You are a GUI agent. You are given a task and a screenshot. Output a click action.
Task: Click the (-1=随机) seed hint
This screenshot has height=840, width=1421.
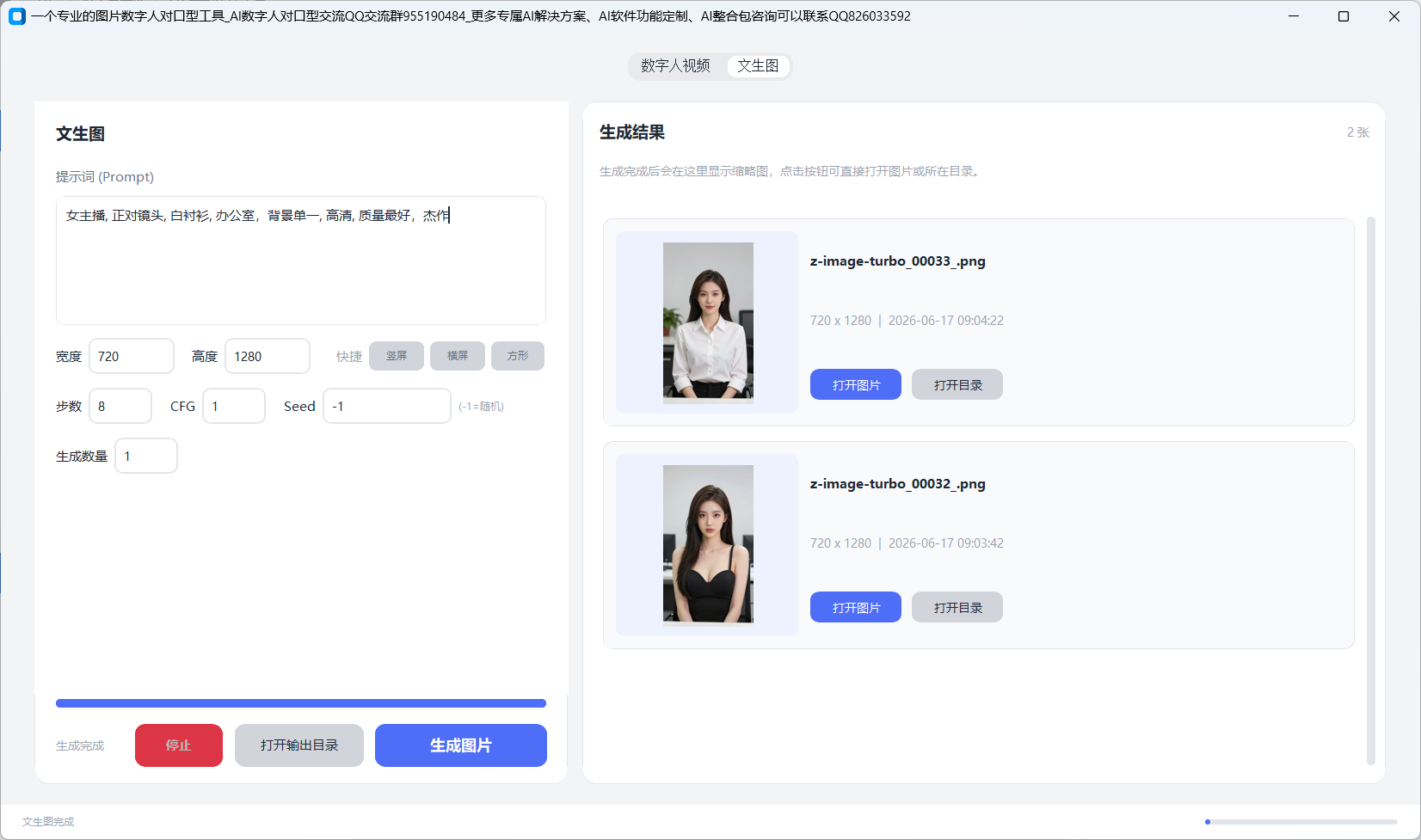tap(481, 407)
